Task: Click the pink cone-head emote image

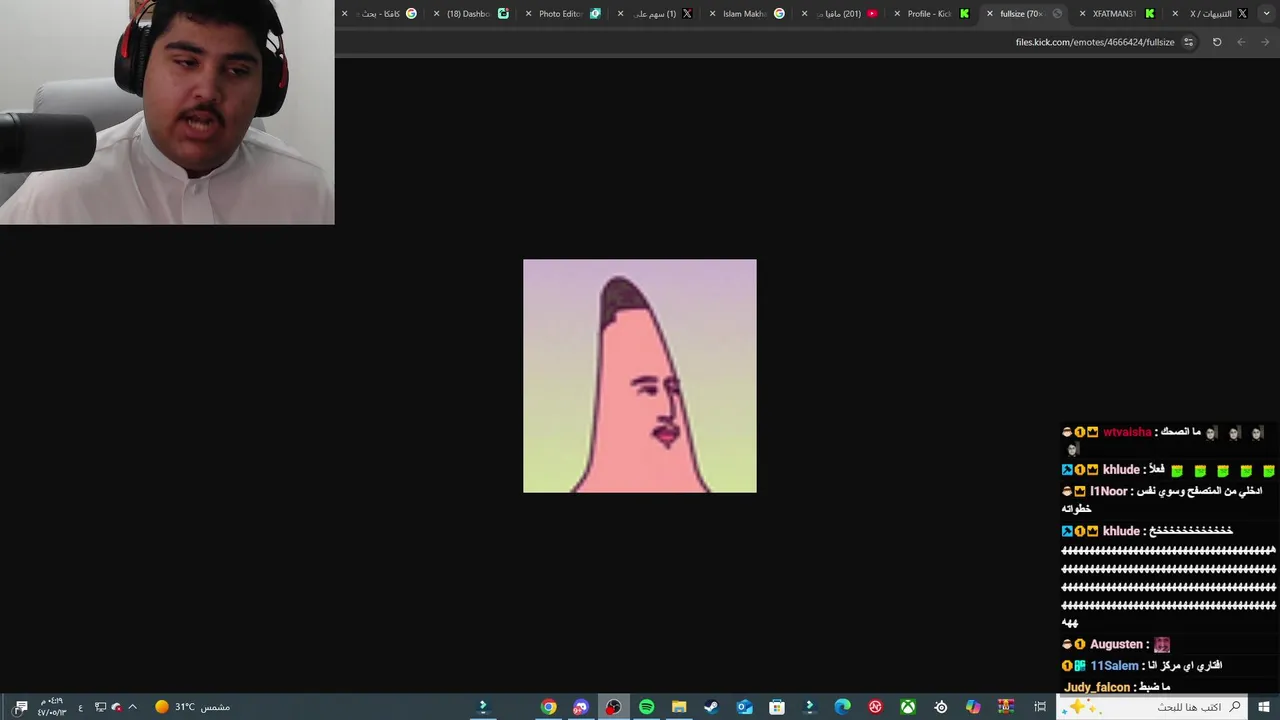Action: pyautogui.click(x=640, y=376)
